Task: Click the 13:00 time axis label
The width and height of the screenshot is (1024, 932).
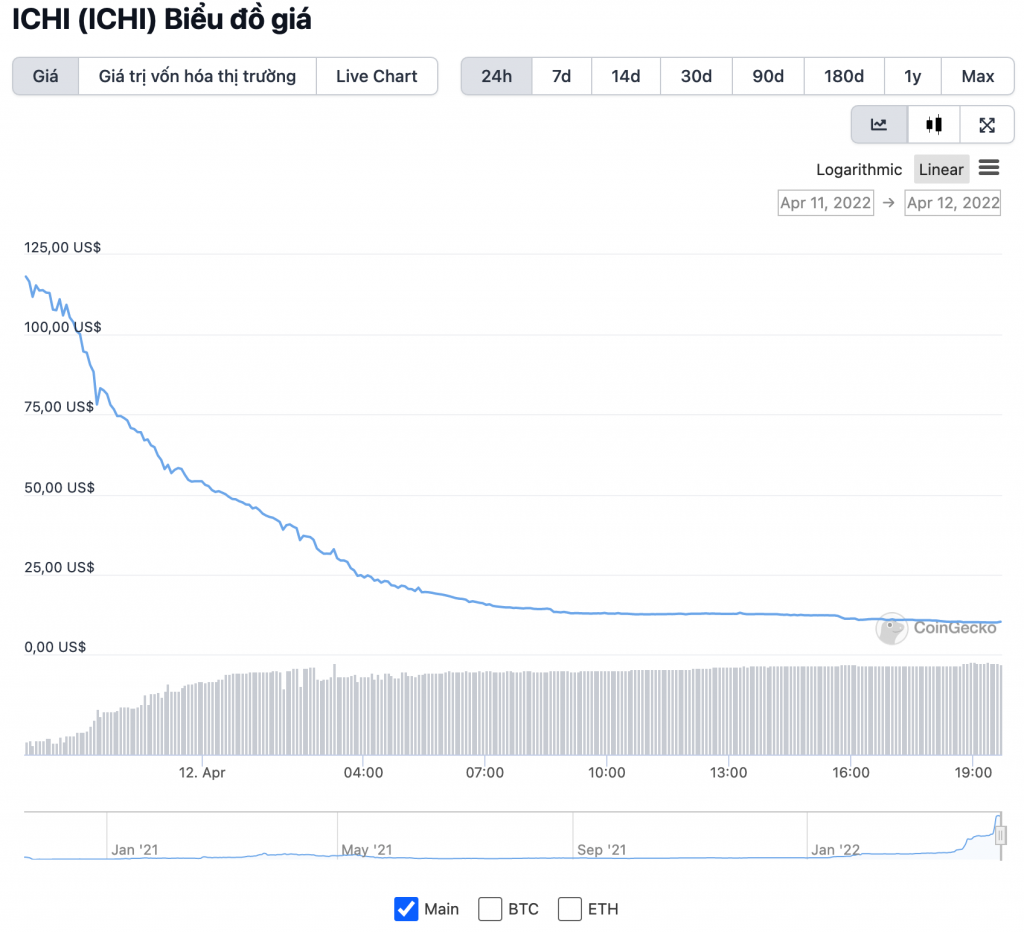Action: pos(728,773)
